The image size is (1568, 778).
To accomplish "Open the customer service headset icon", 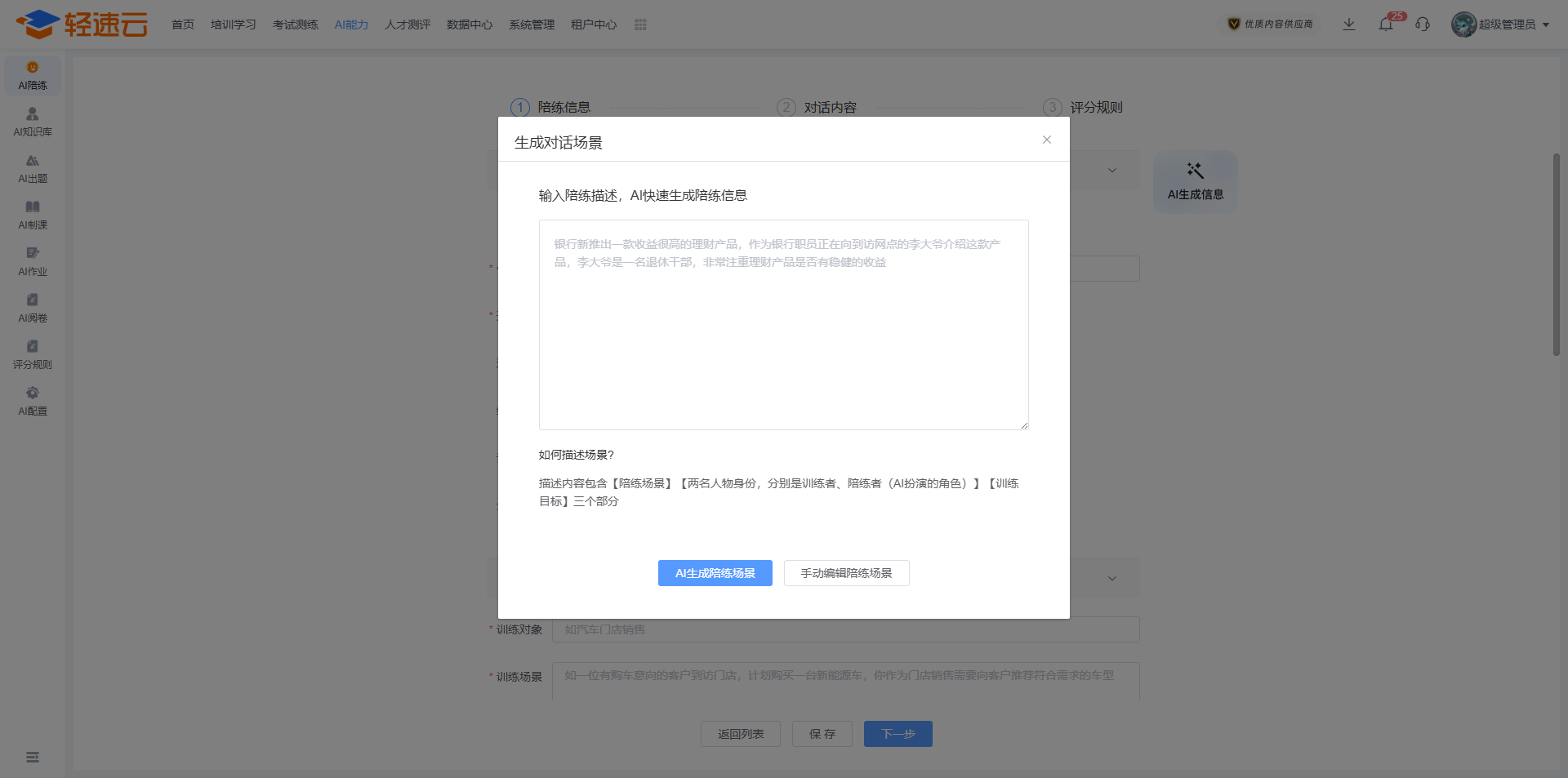I will [x=1423, y=24].
